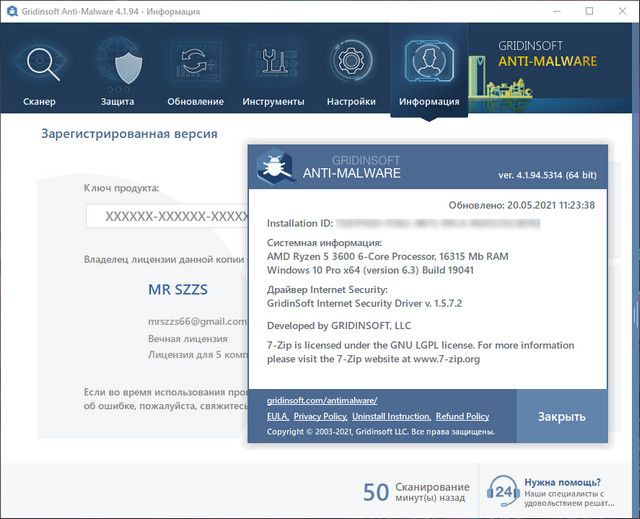Open the Privacy Policy link
The image size is (640, 519).
pyautogui.click(x=320, y=416)
